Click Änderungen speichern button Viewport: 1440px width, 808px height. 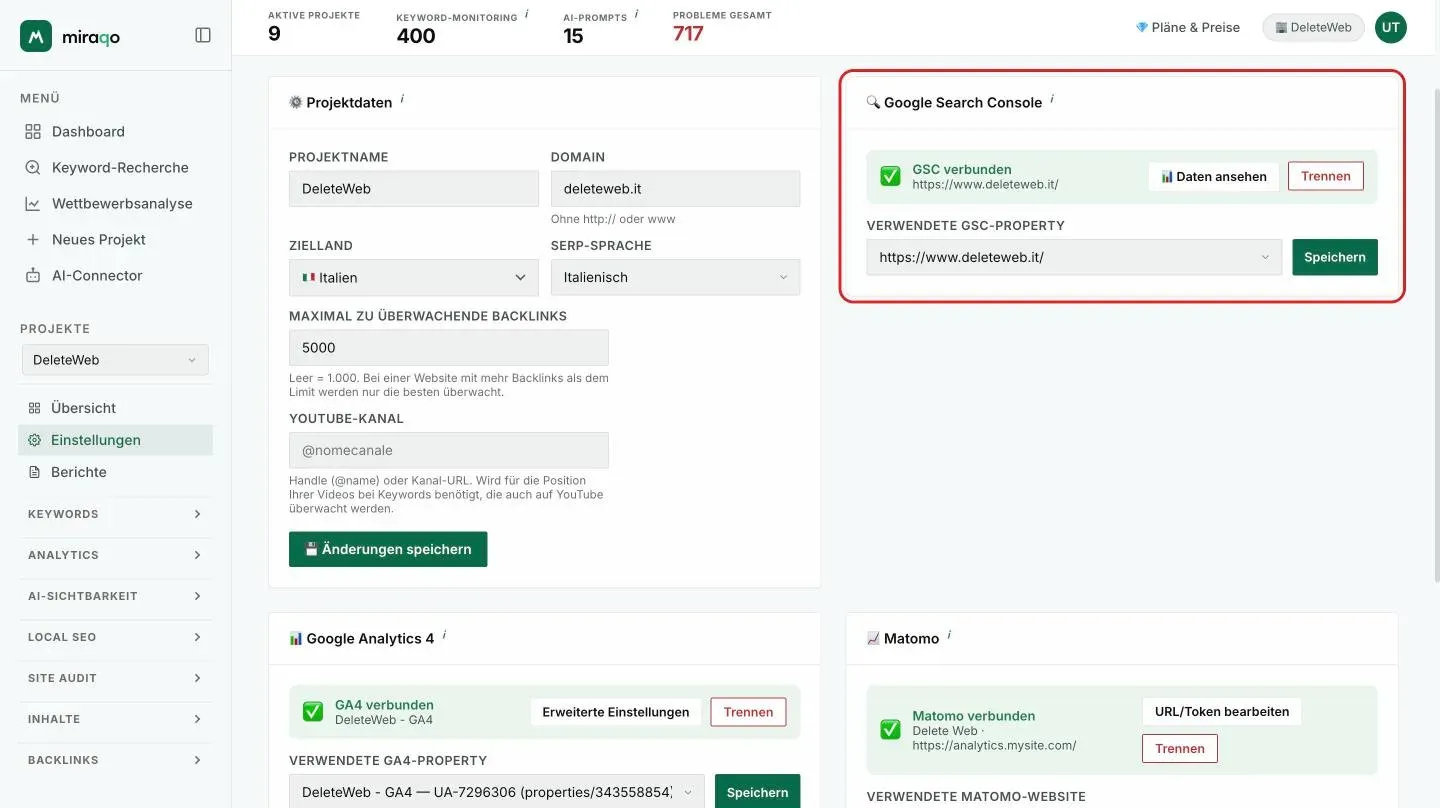click(x=388, y=549)
